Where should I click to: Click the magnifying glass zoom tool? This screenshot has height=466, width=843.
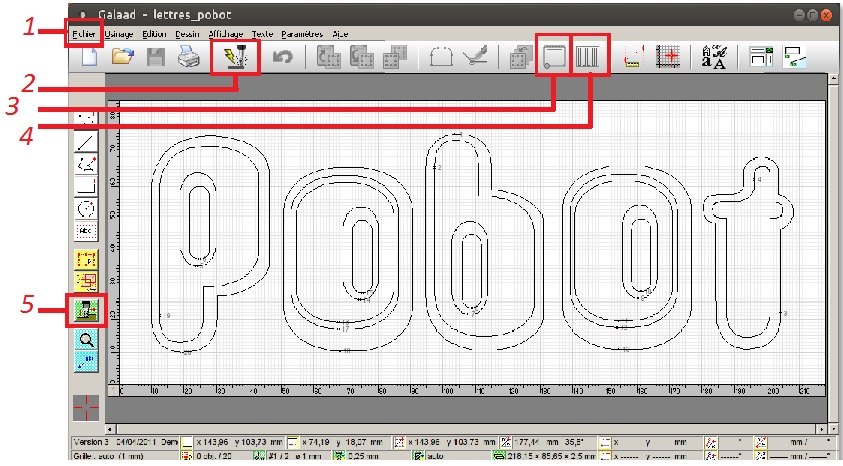point(86,339)
